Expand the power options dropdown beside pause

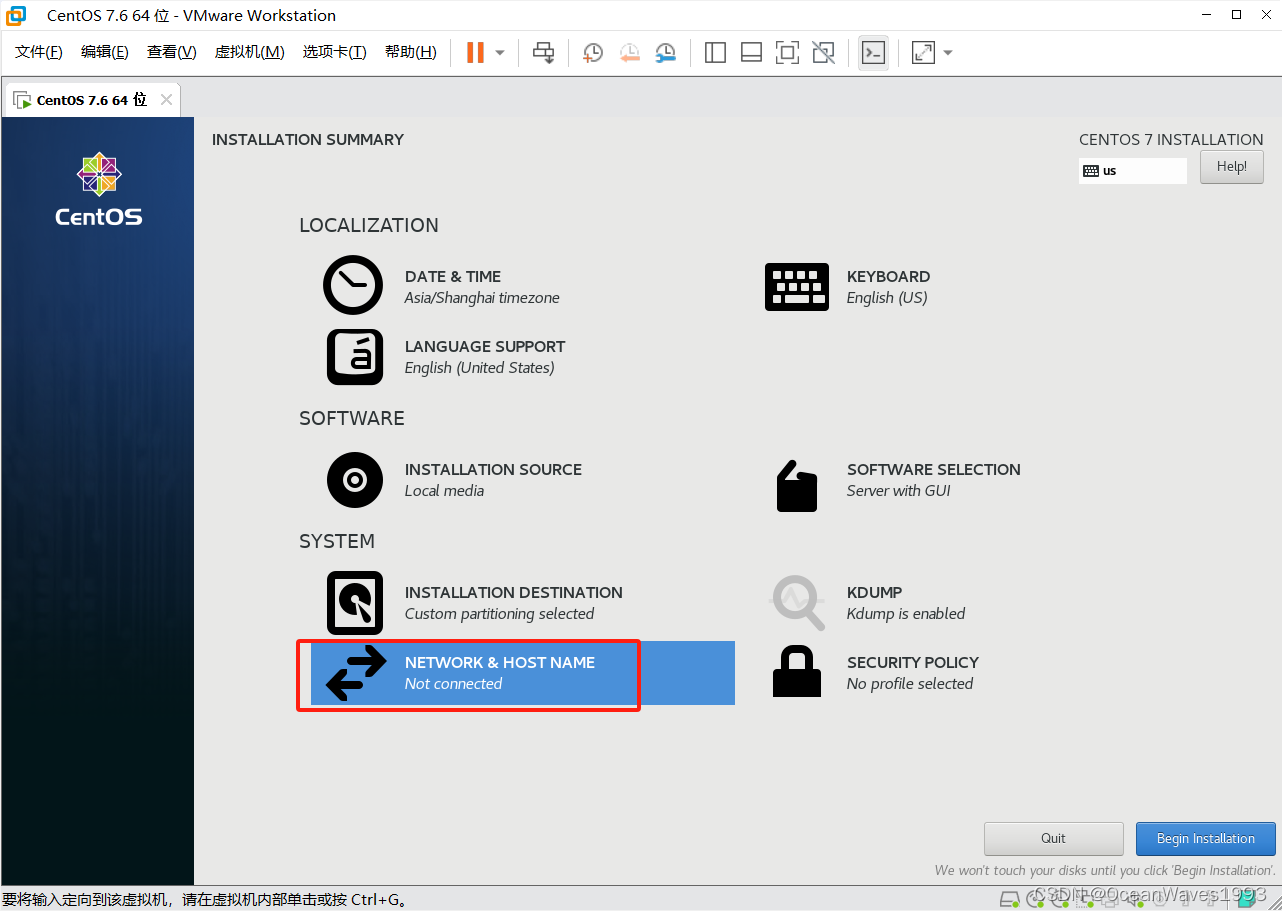pyautogui.click(x=500, y=52)
